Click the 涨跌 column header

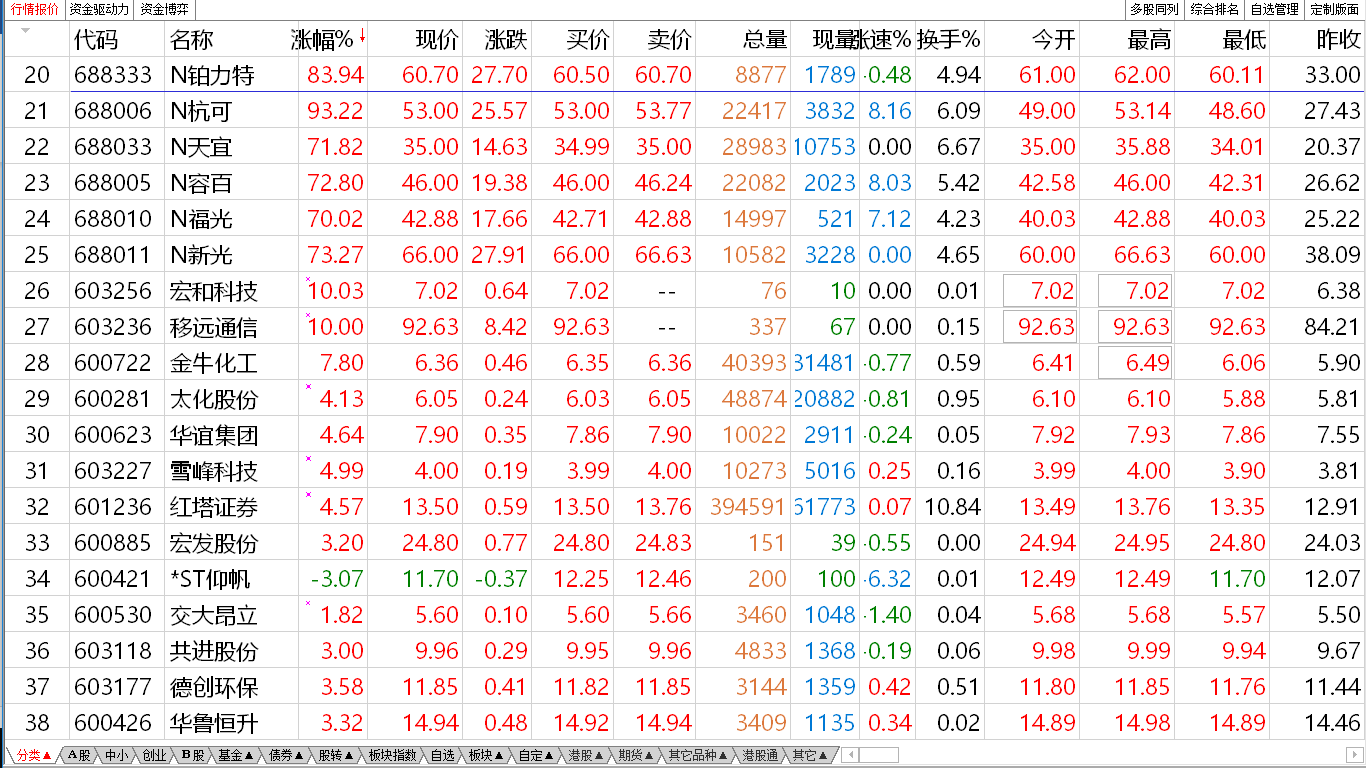click(506, 40)
